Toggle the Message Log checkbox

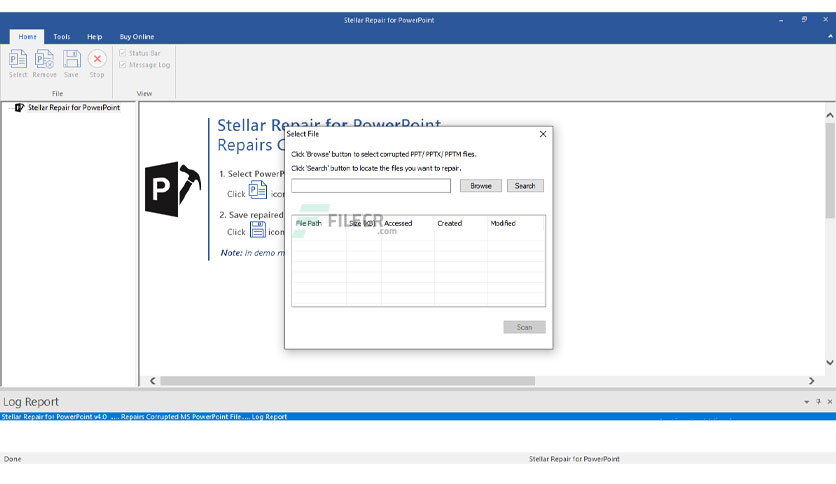click(x=123, y=64)
